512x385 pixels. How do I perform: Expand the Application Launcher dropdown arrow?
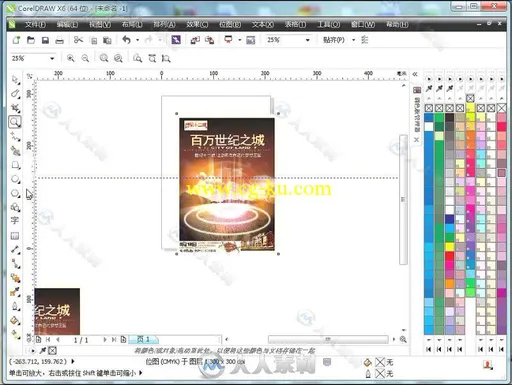[x=240, y=40]
